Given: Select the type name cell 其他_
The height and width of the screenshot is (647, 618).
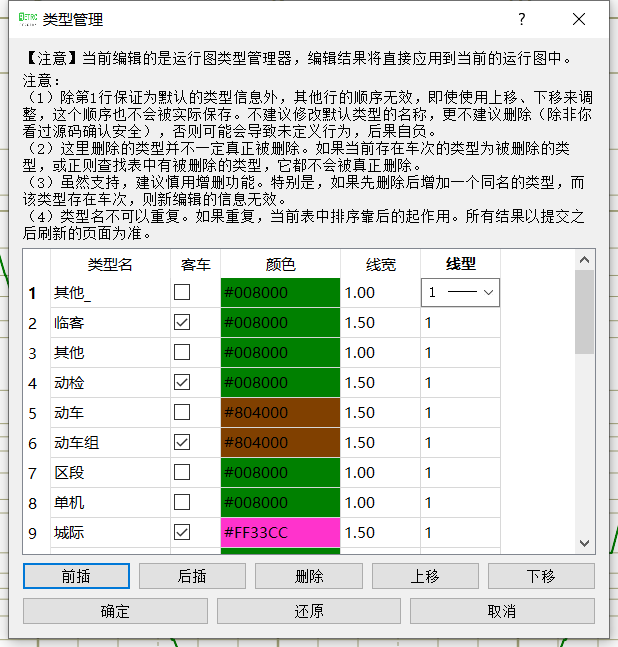Looking at the screenshot, I should pyautogui.click(x=110, y=293).
